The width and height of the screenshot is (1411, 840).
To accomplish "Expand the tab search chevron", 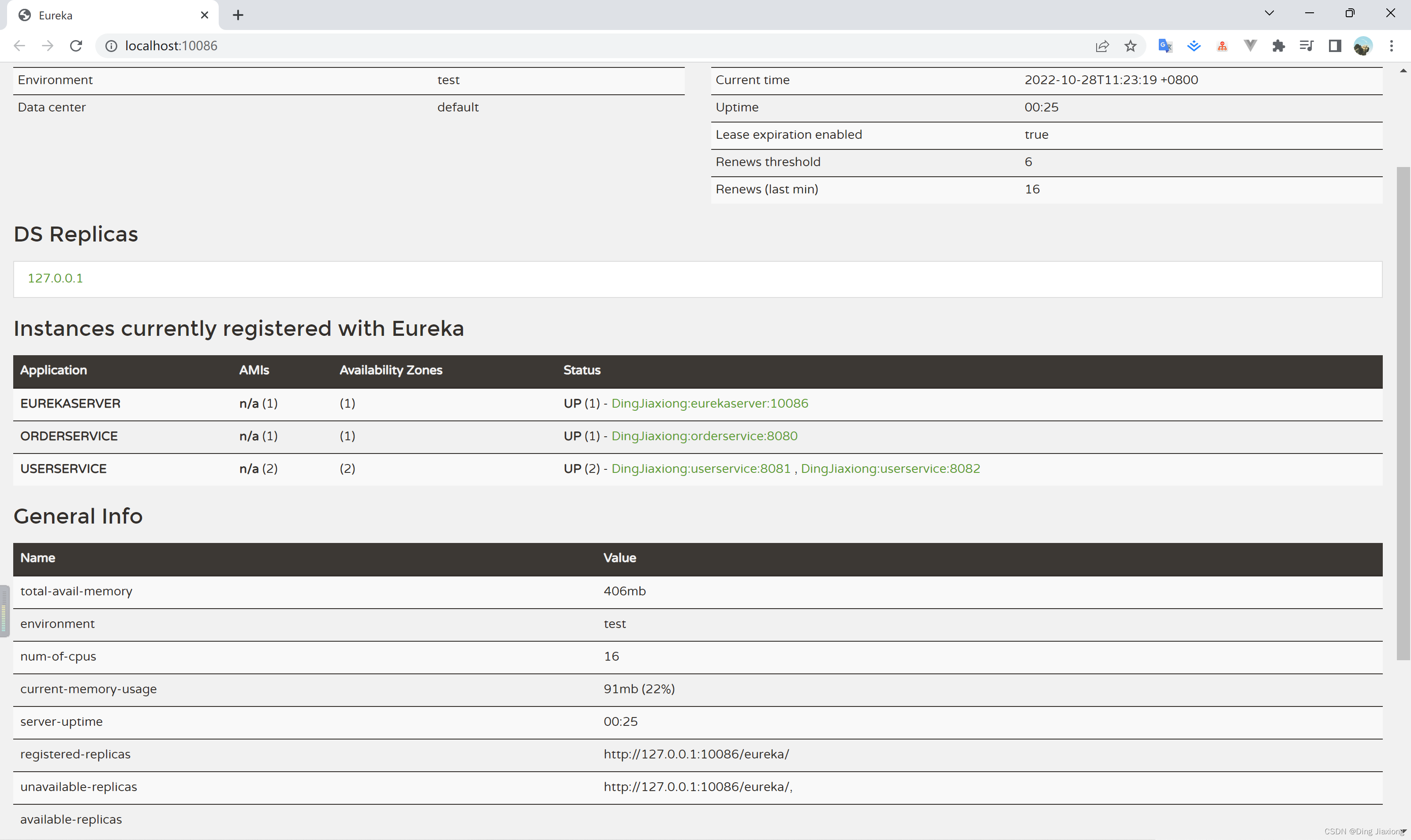I will click(x=1269, y=13).
